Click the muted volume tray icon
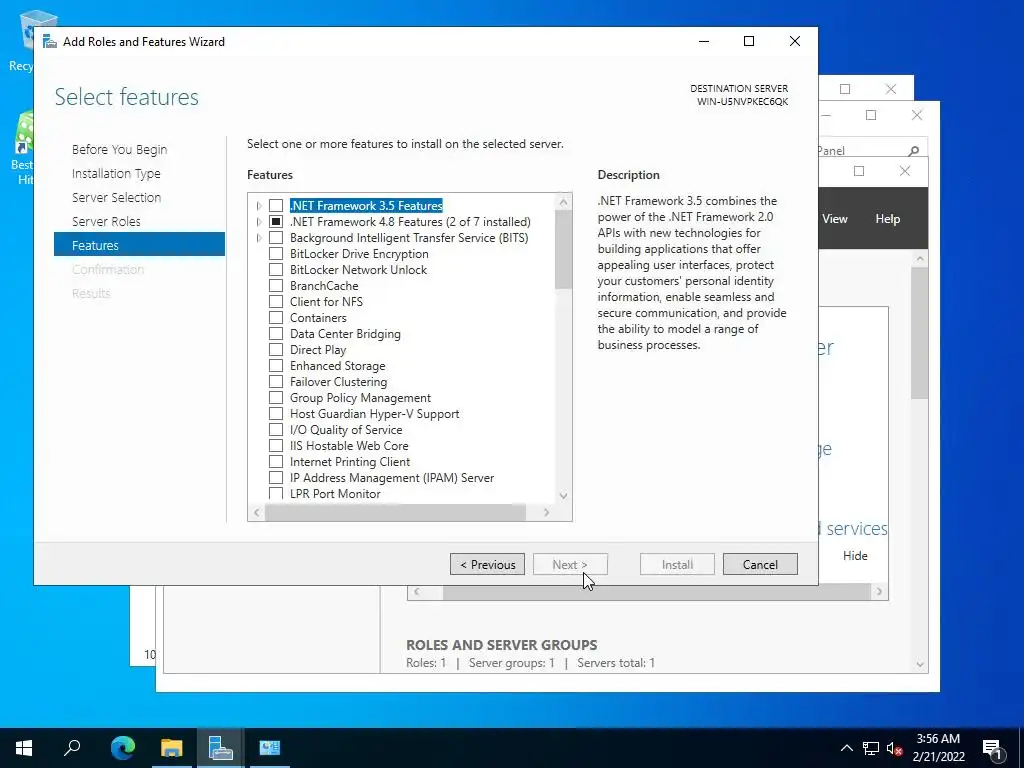The height and width of the screenshot is (768, 1024). [894, 748]
